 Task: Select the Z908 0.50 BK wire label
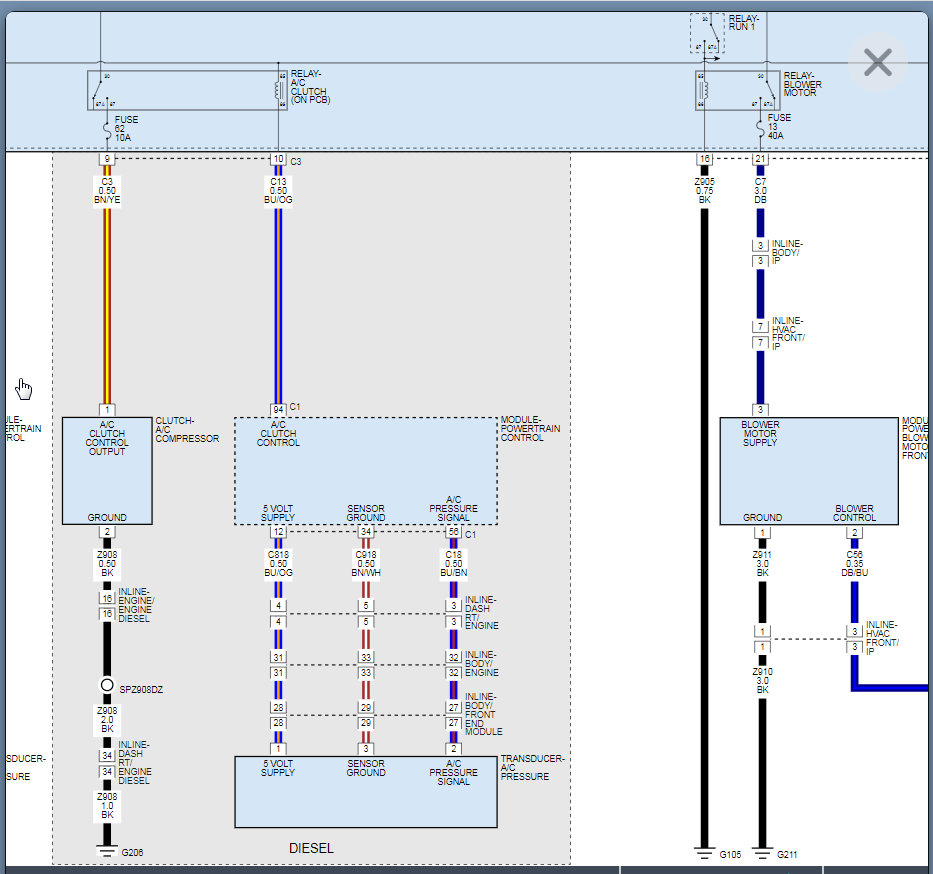(x=107, y=563)
